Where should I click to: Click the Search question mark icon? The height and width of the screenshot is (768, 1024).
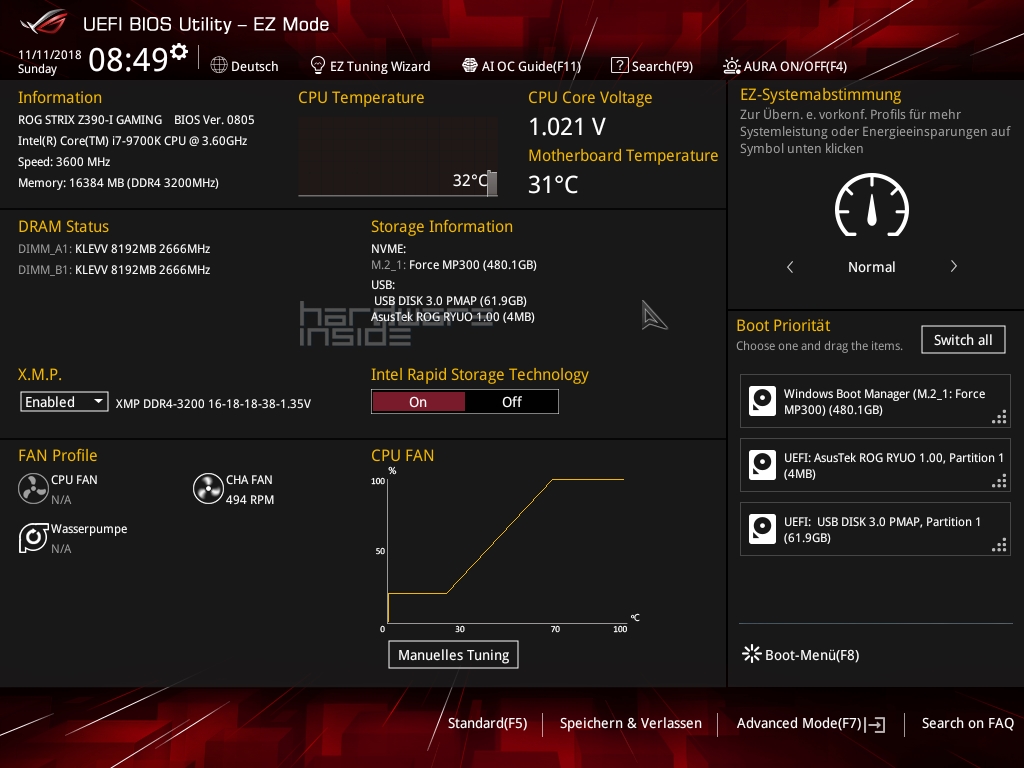coord(619,65)
